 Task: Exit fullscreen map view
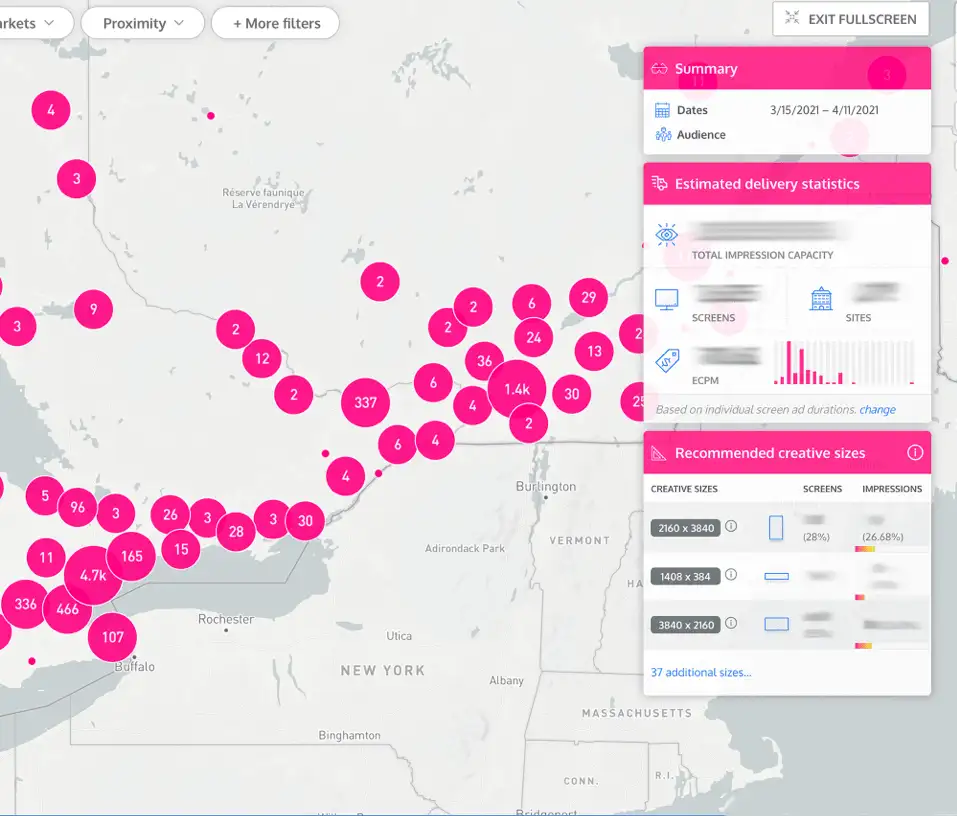(851, 19)
